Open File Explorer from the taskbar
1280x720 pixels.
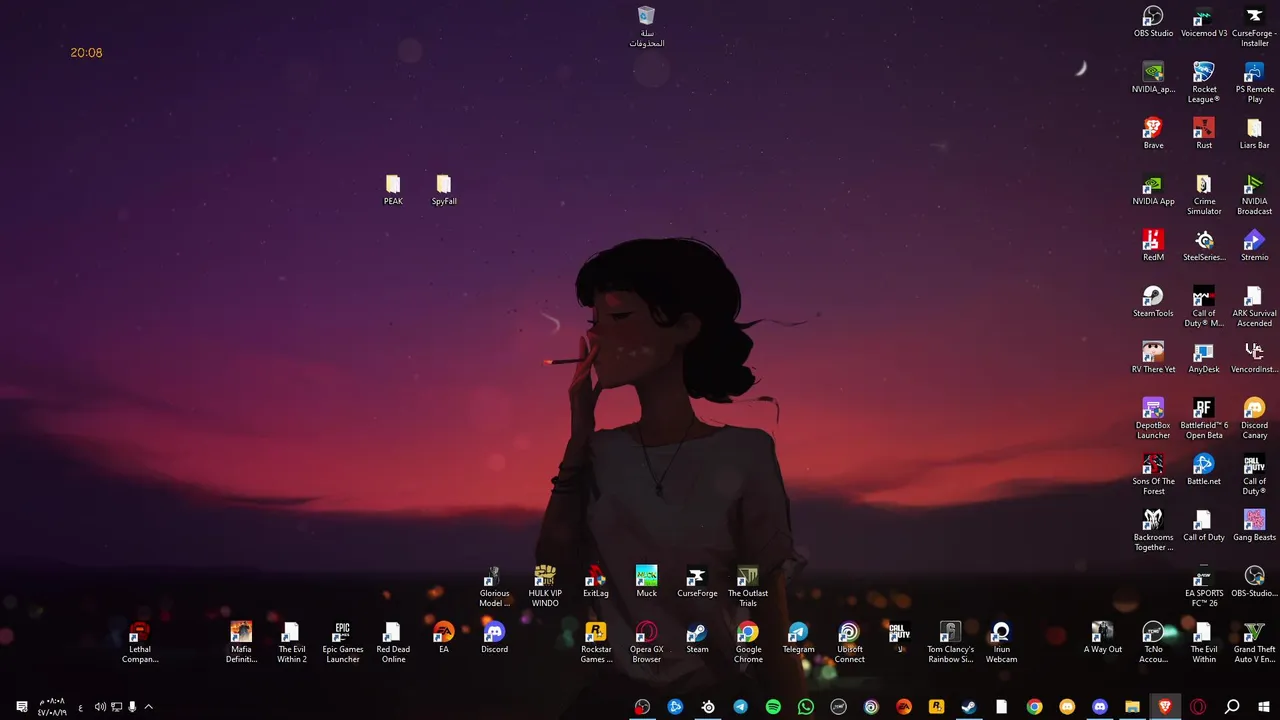[1132, 707]
